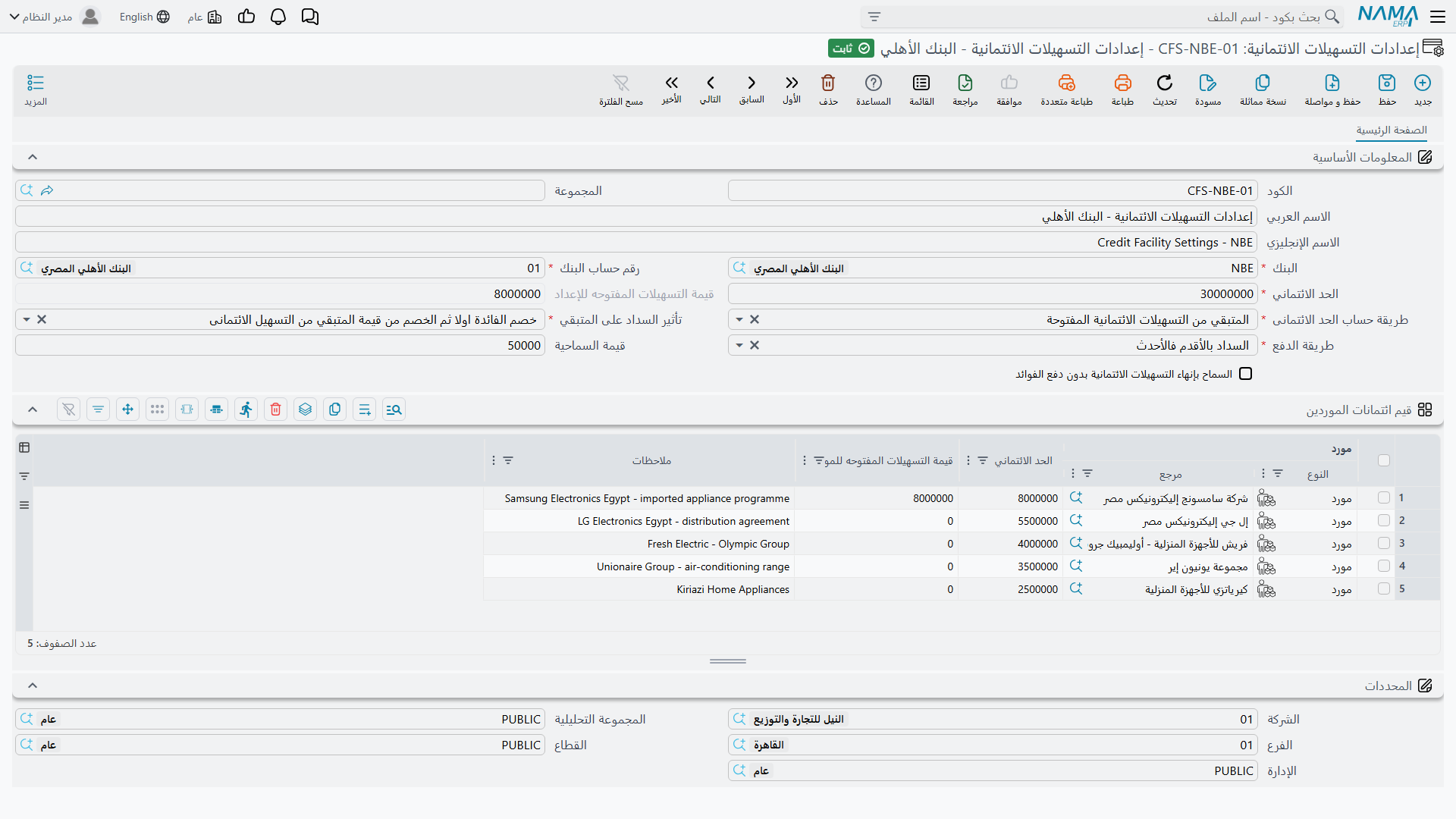Click the New (جديد) toolbar icon

1423,89
